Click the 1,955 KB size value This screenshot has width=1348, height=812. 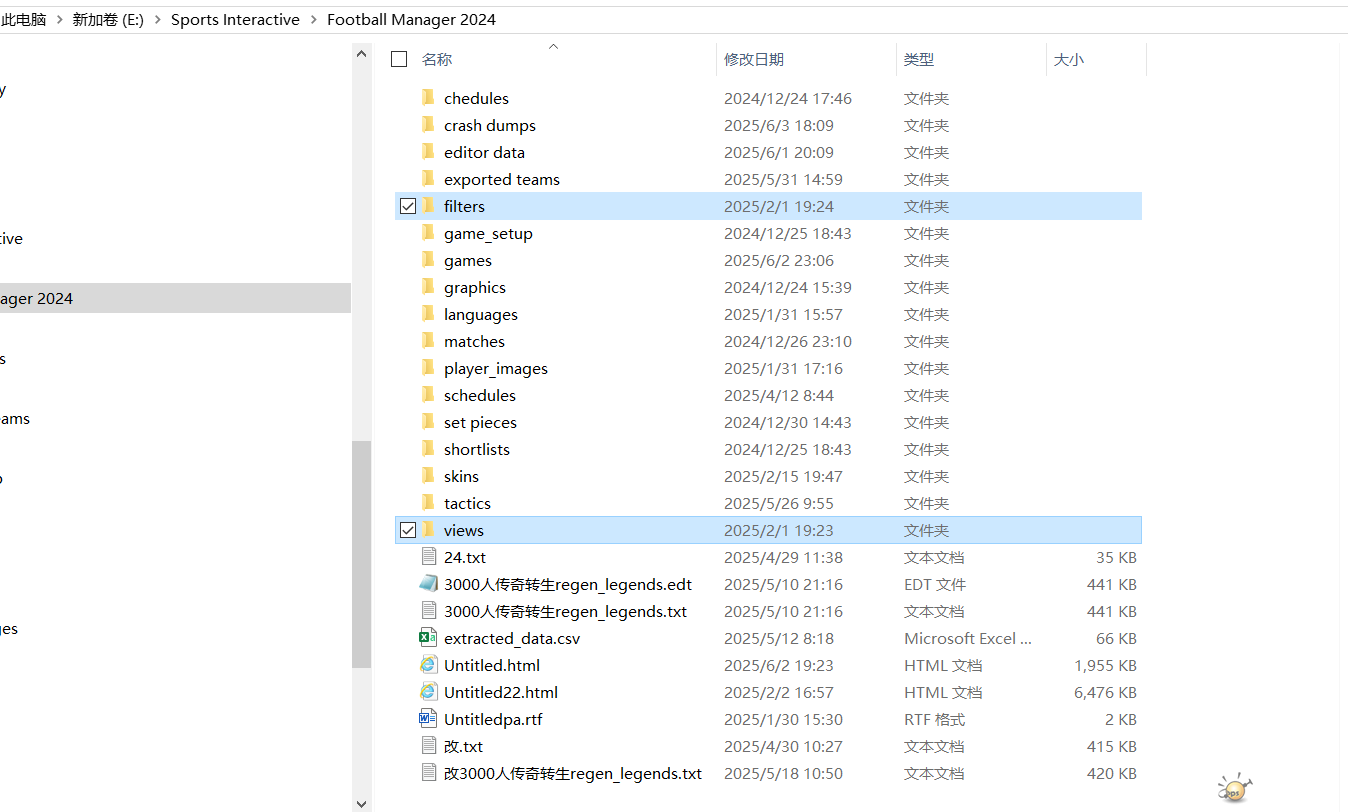point(1105,665)
